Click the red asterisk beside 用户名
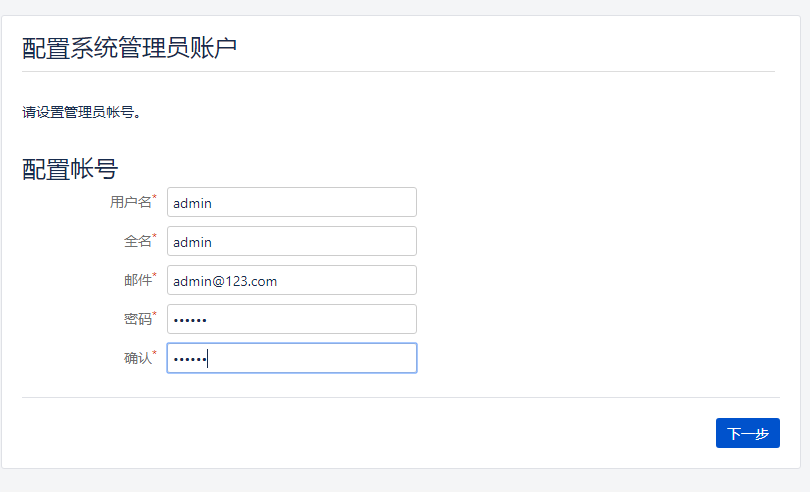The height and width of the screenshot is (492, 810). (x=155, y=197)
